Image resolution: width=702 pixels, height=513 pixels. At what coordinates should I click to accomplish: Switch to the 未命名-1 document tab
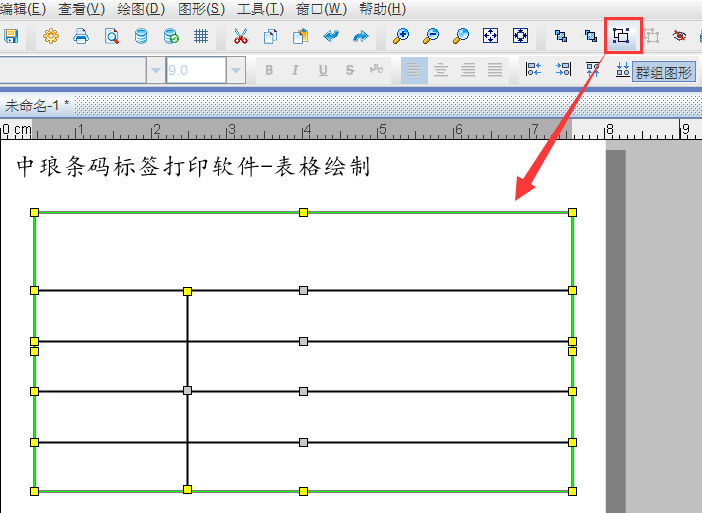tap(36, 105)
